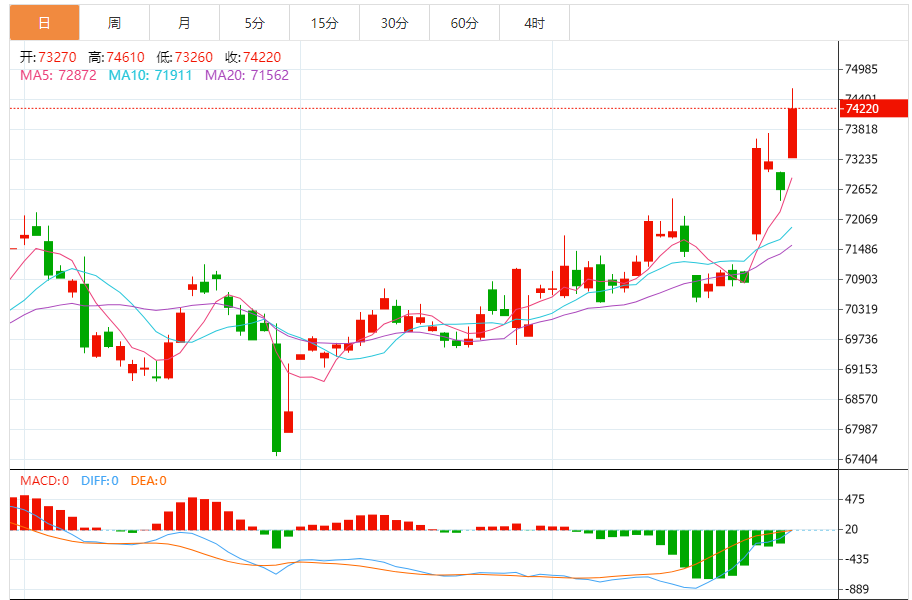This screenshot has width=912, height=600.
Task: Click the DIFF:0 indicator label
Action: pos(99,481)
